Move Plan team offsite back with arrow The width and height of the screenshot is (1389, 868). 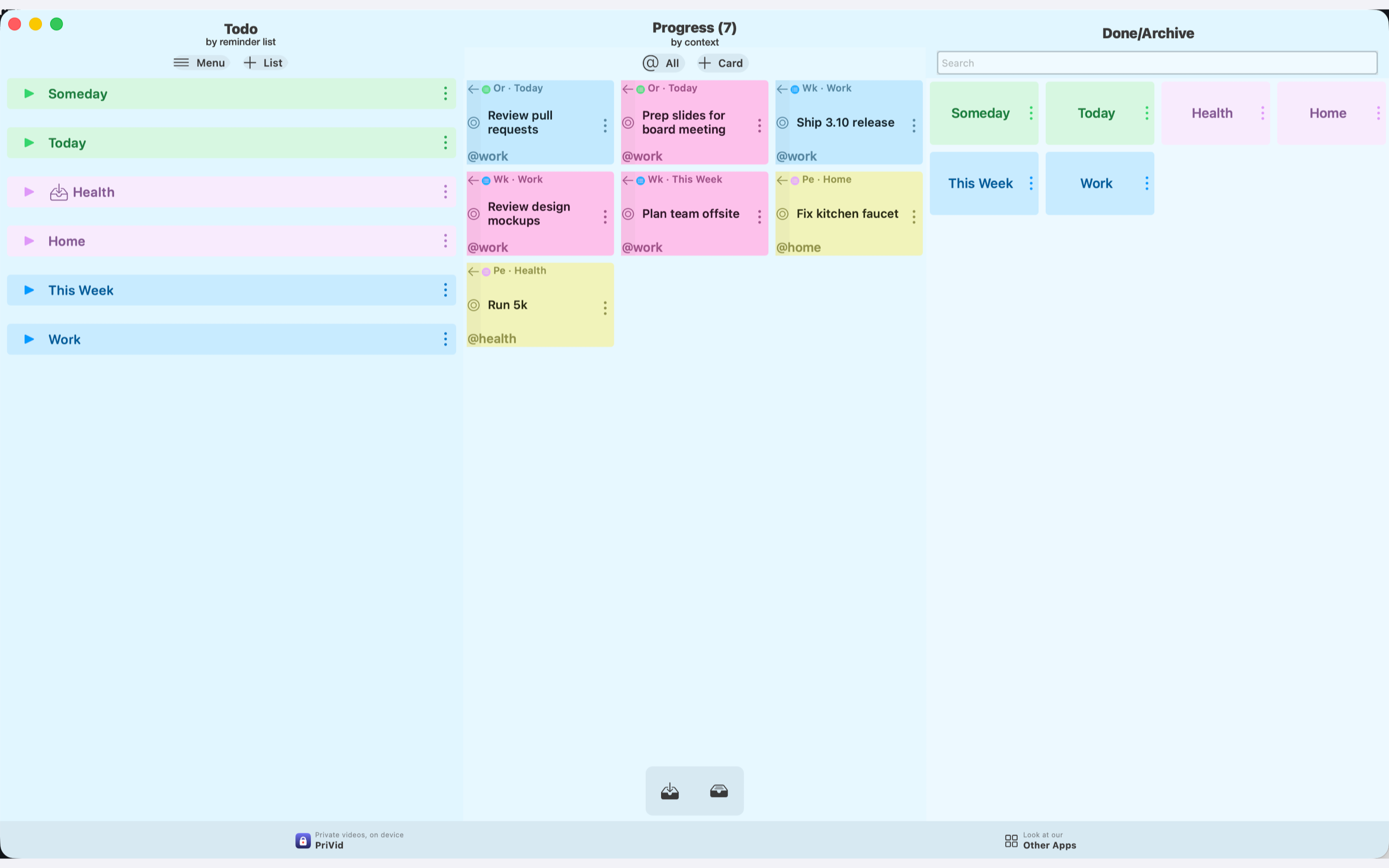coord(628,180)
